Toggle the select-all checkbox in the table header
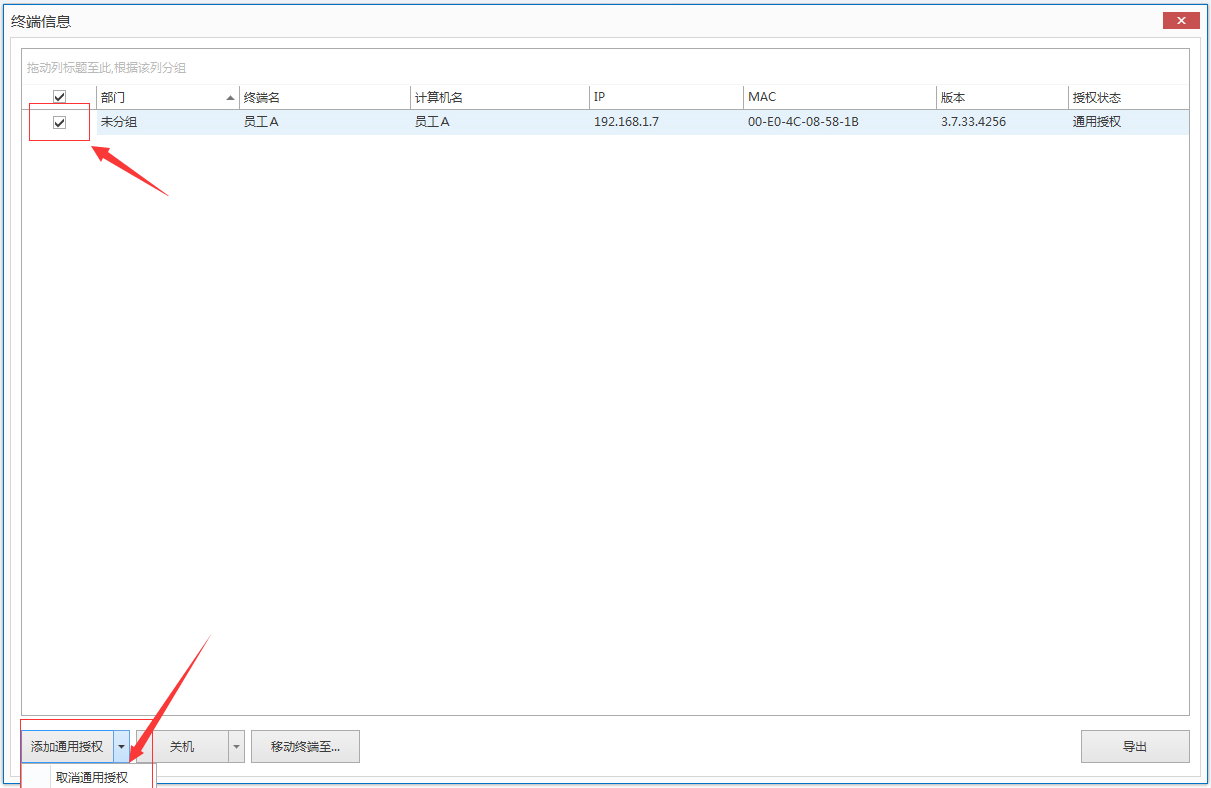Screen dimensions: 1211x788 (x=59, y=97)
